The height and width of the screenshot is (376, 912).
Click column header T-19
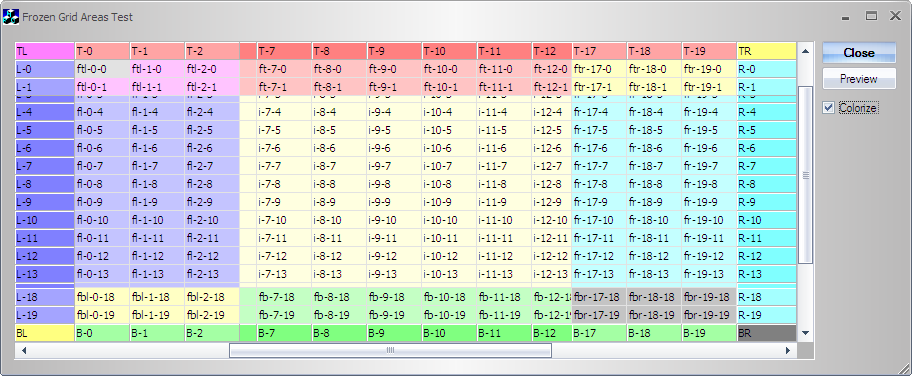(x=709, y=51)
